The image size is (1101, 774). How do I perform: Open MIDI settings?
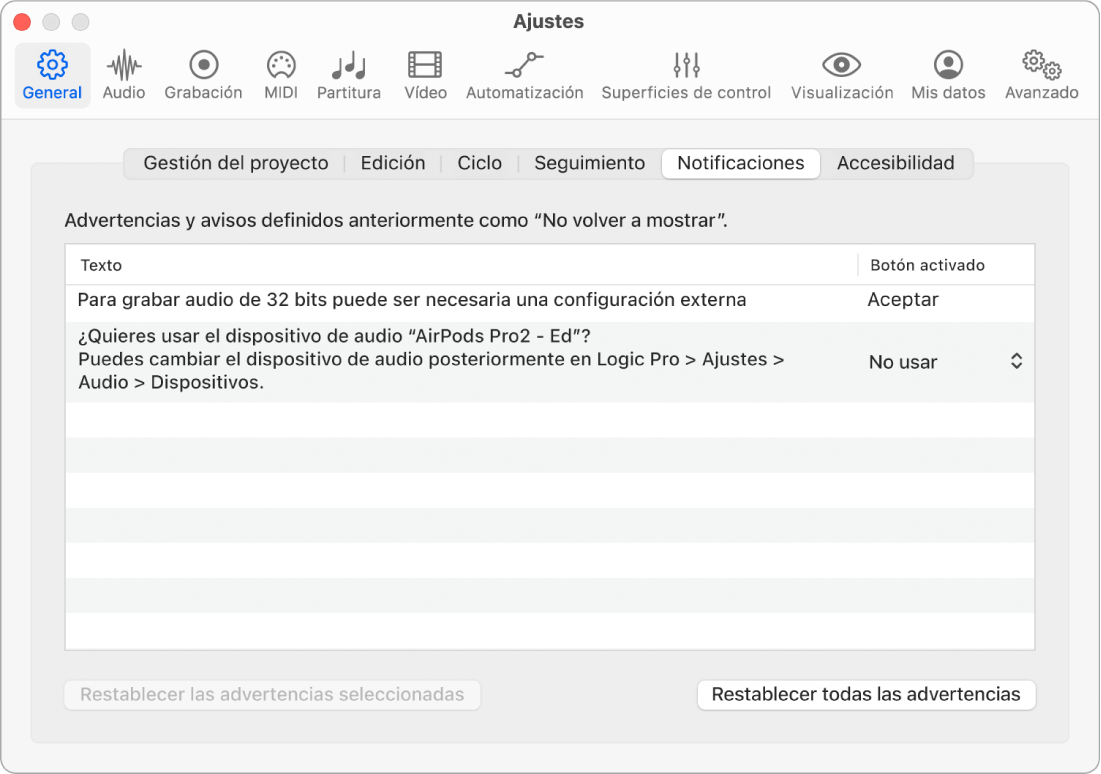(281, 75)
